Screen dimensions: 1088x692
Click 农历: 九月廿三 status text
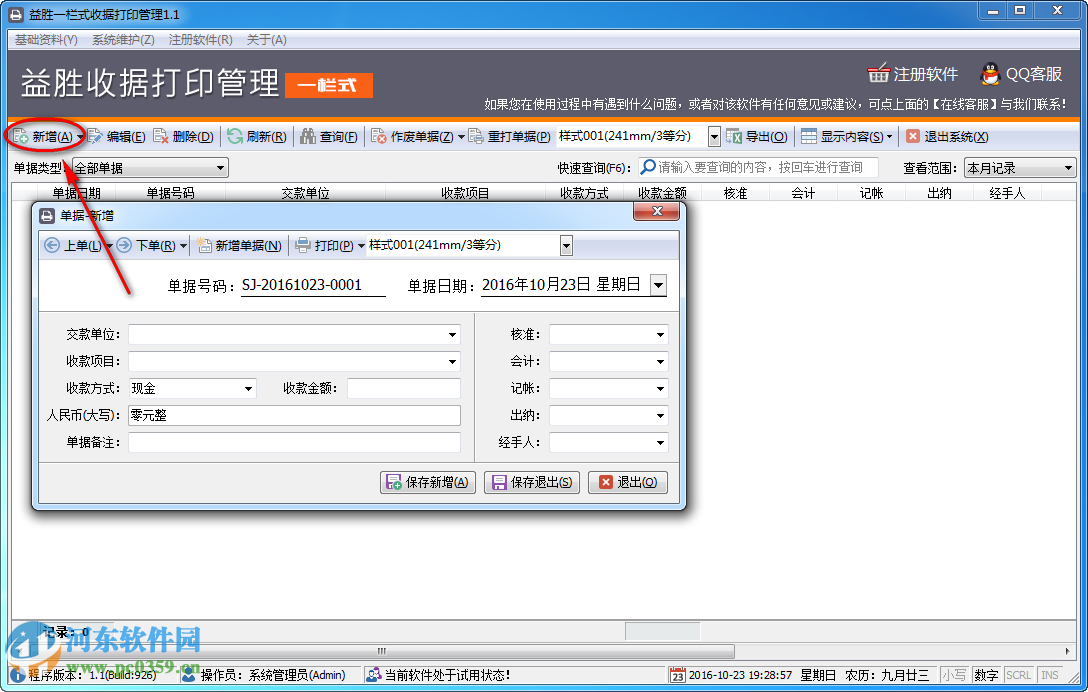click(x=887, y=675)
